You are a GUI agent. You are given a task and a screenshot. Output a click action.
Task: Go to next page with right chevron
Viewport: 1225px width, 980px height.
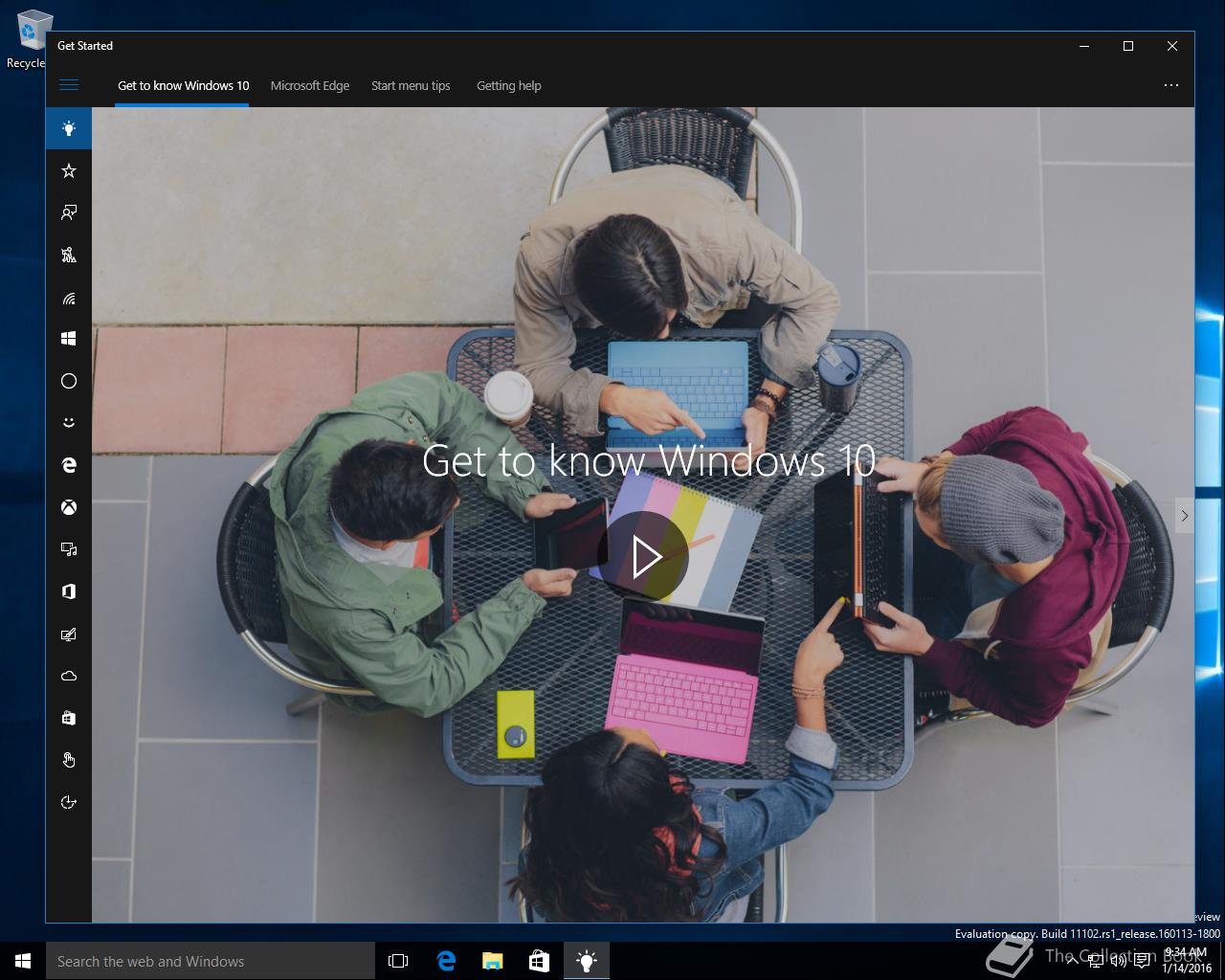[x=1184, y=516]
